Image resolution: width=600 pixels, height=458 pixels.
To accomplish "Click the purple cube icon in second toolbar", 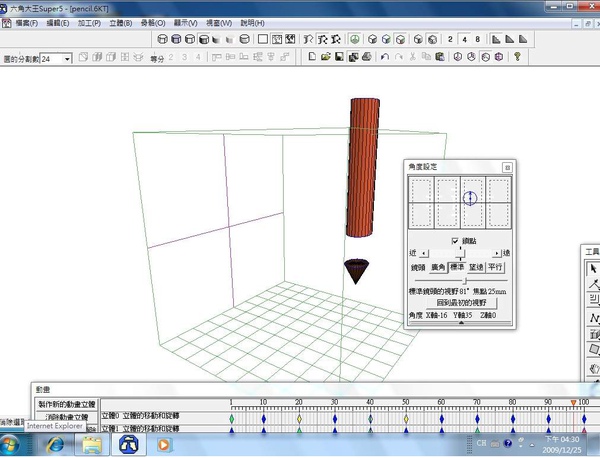I will pos(499,57).
